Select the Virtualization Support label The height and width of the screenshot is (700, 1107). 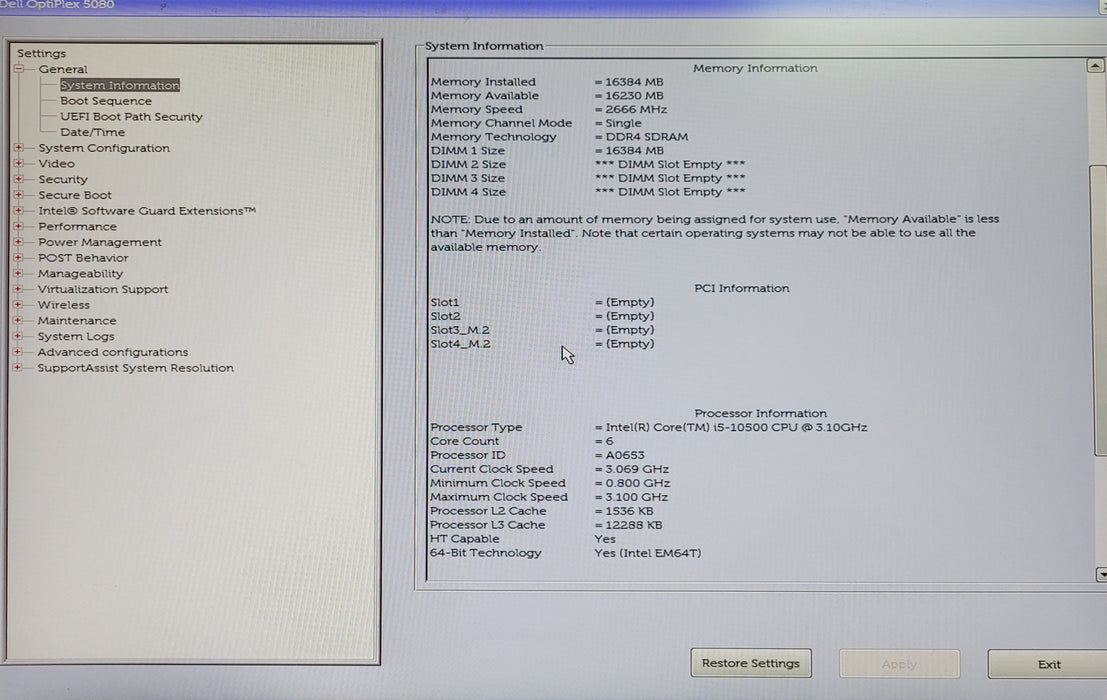(x=103, y=289)
